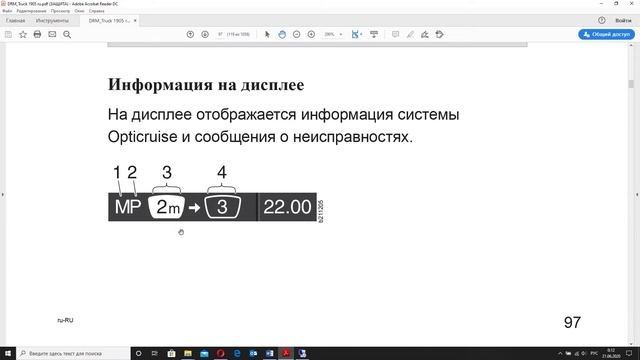The image size is (640, 360).
Task: Go to next page down arrow
Action: tap(205, 34)
